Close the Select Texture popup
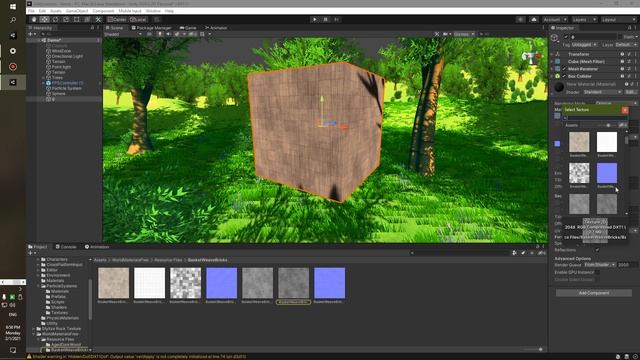640x360 pixels. (625, 110)
